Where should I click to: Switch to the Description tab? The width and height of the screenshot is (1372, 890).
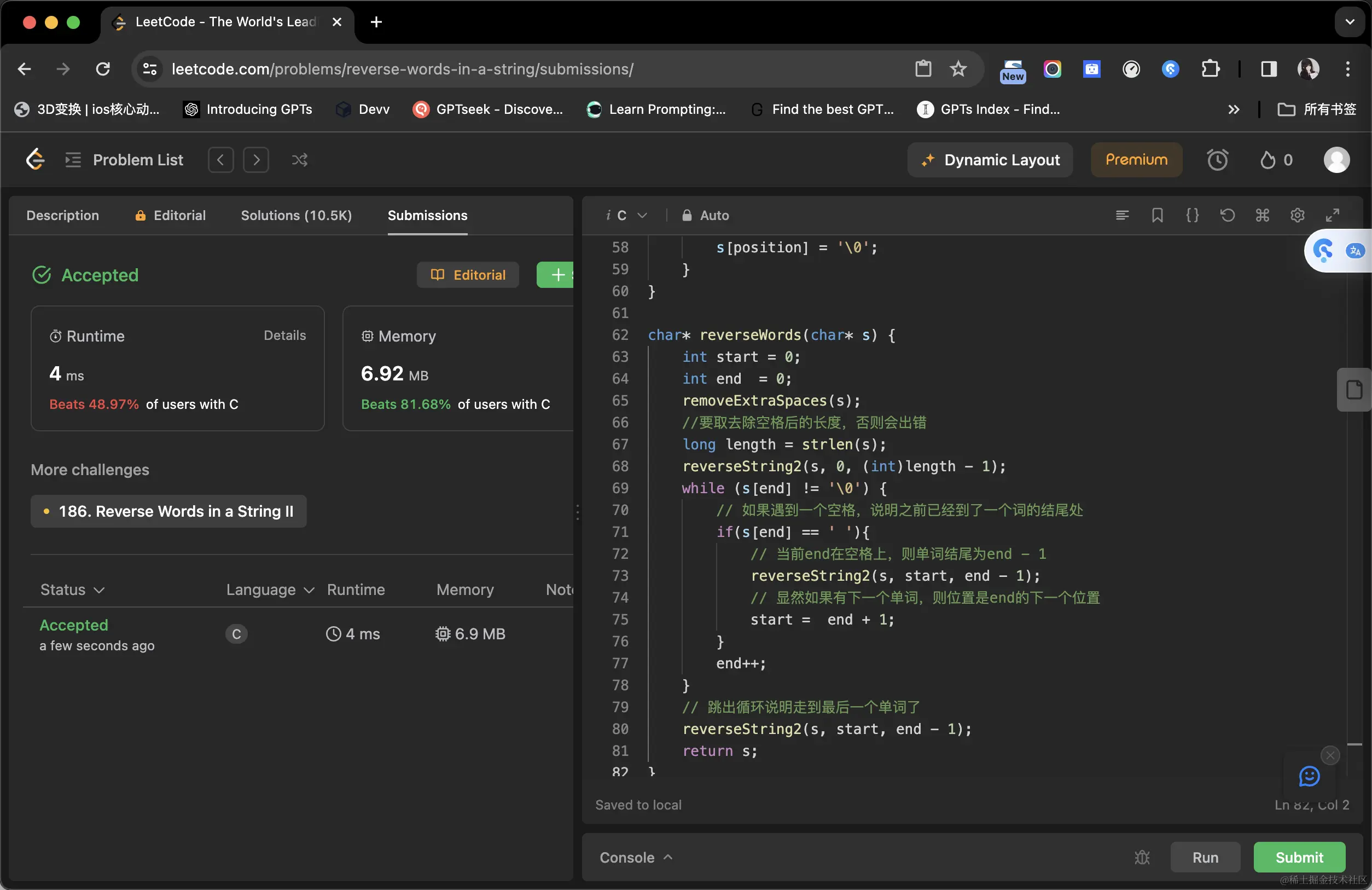pos(62,215)
